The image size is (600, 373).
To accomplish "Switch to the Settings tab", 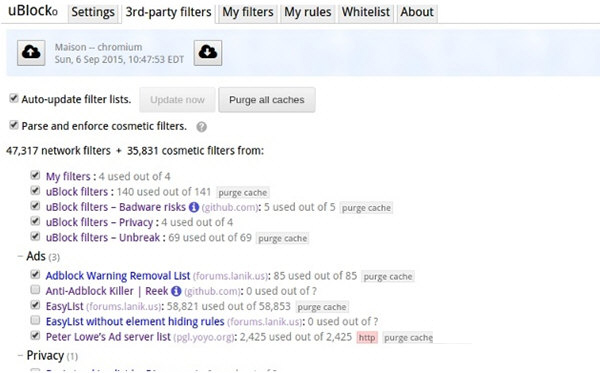I will pos(93,12).
